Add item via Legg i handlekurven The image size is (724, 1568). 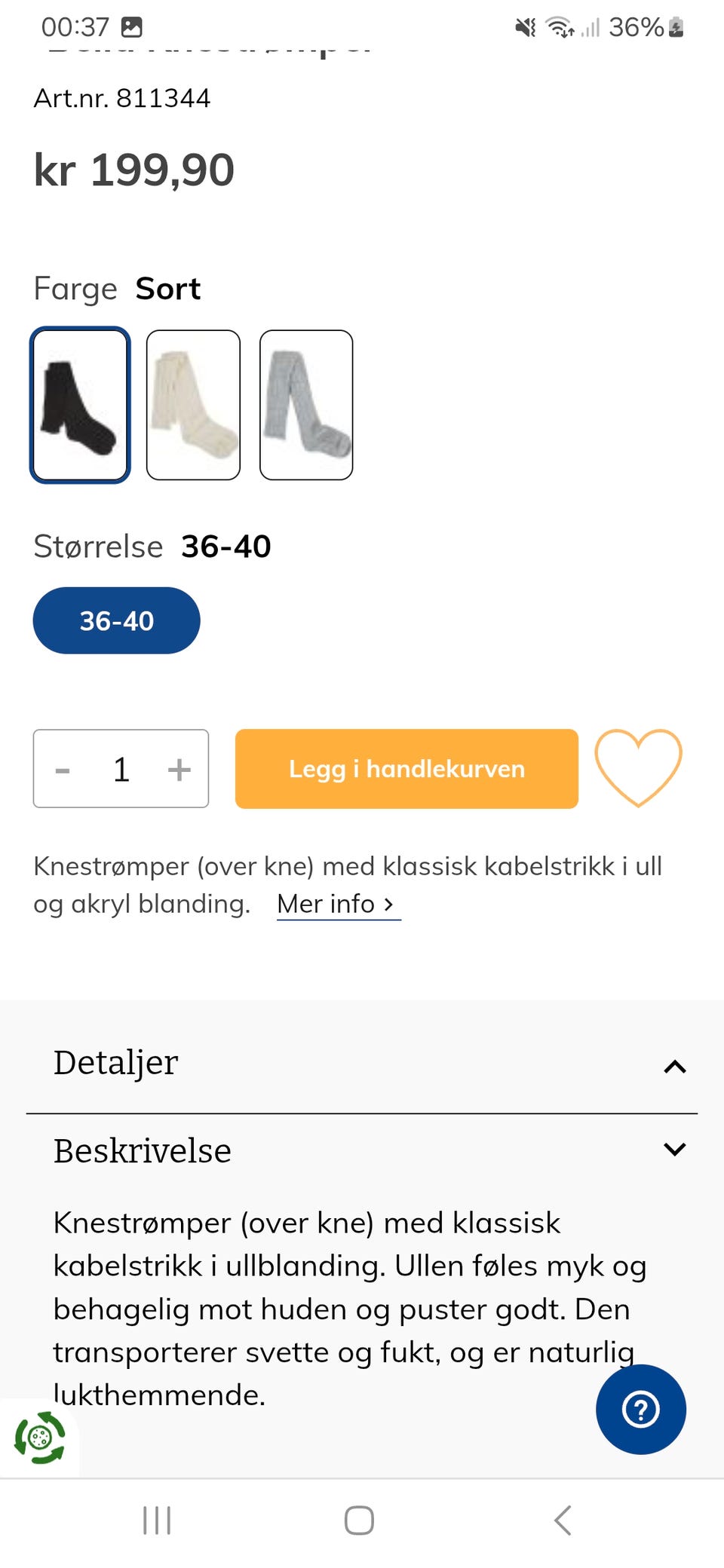406,768
